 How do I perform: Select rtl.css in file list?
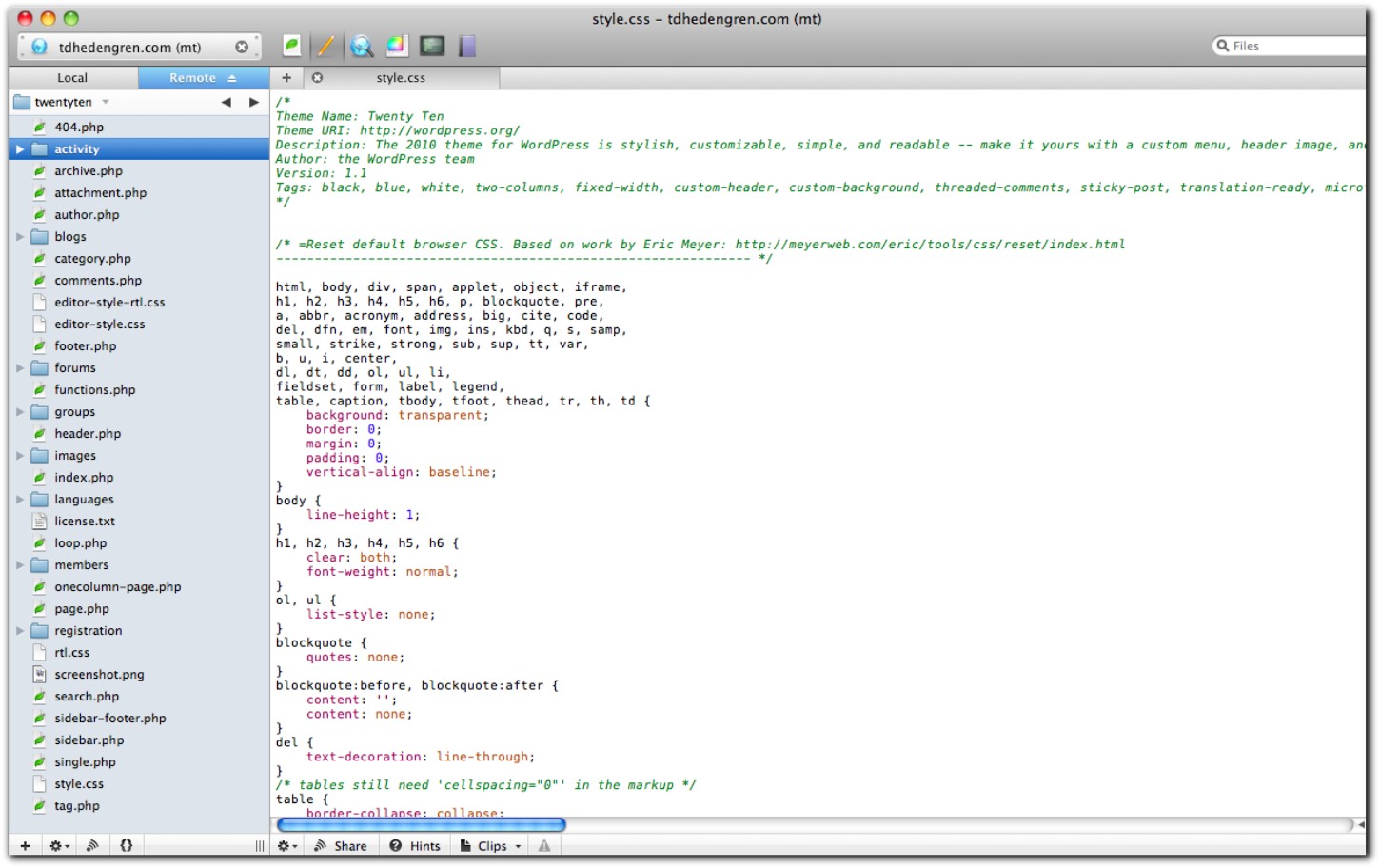139,653
